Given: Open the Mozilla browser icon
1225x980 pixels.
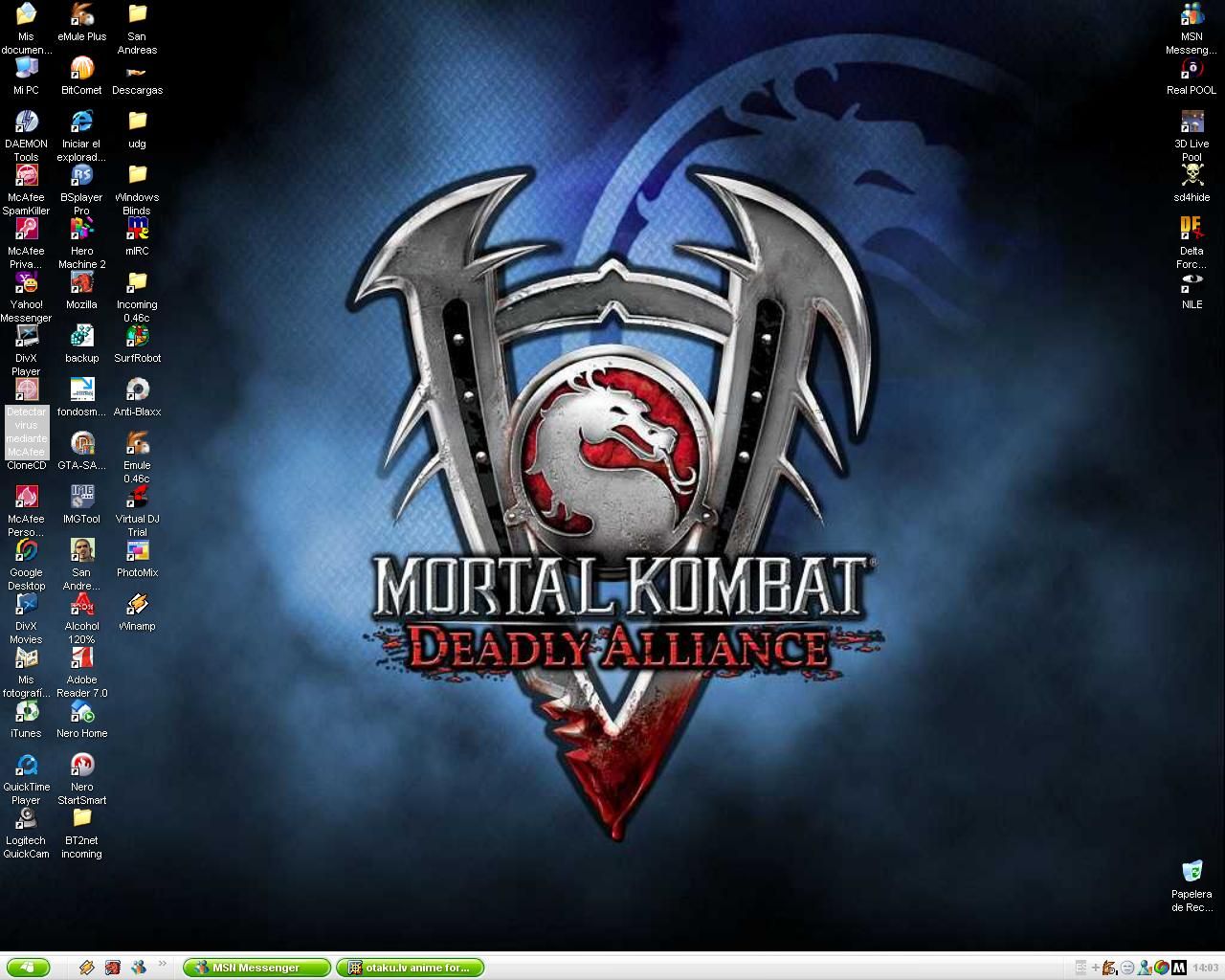Looking at the screenshot, I should pos(82,282).
